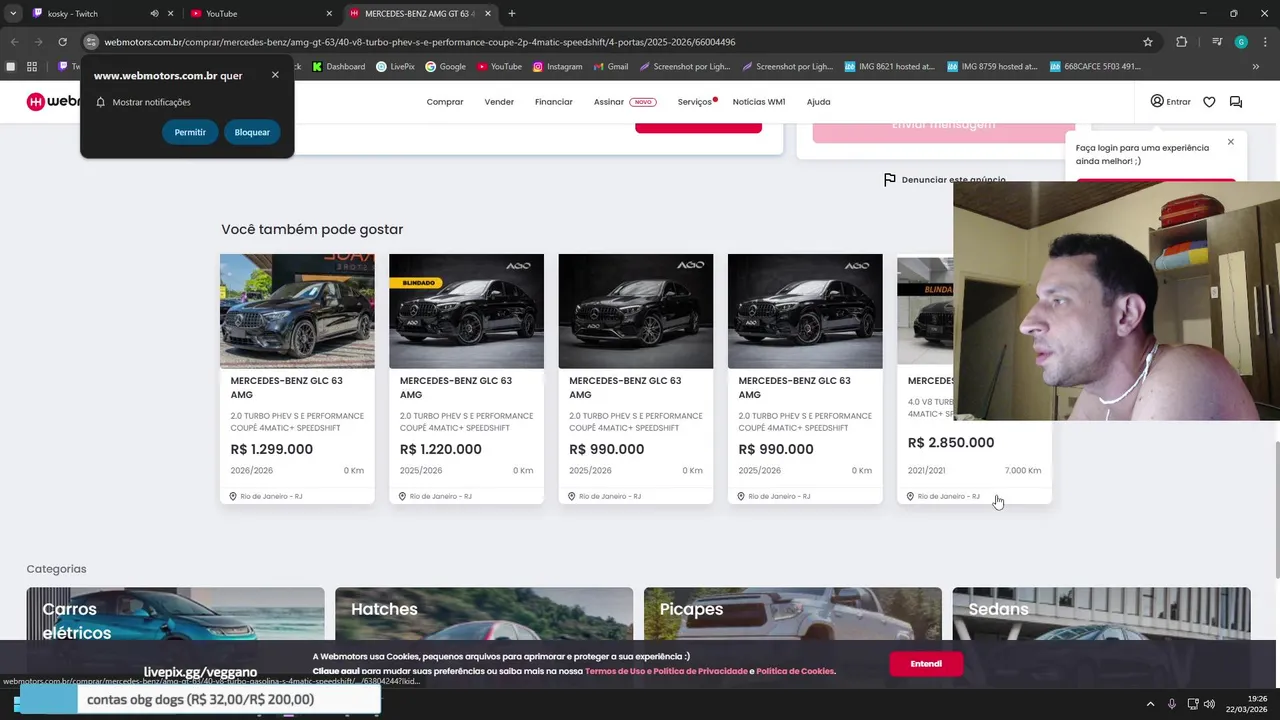Close the login suggestion tooltip
This screenshot has width=1280, height=720.
tap(1231, 141)
